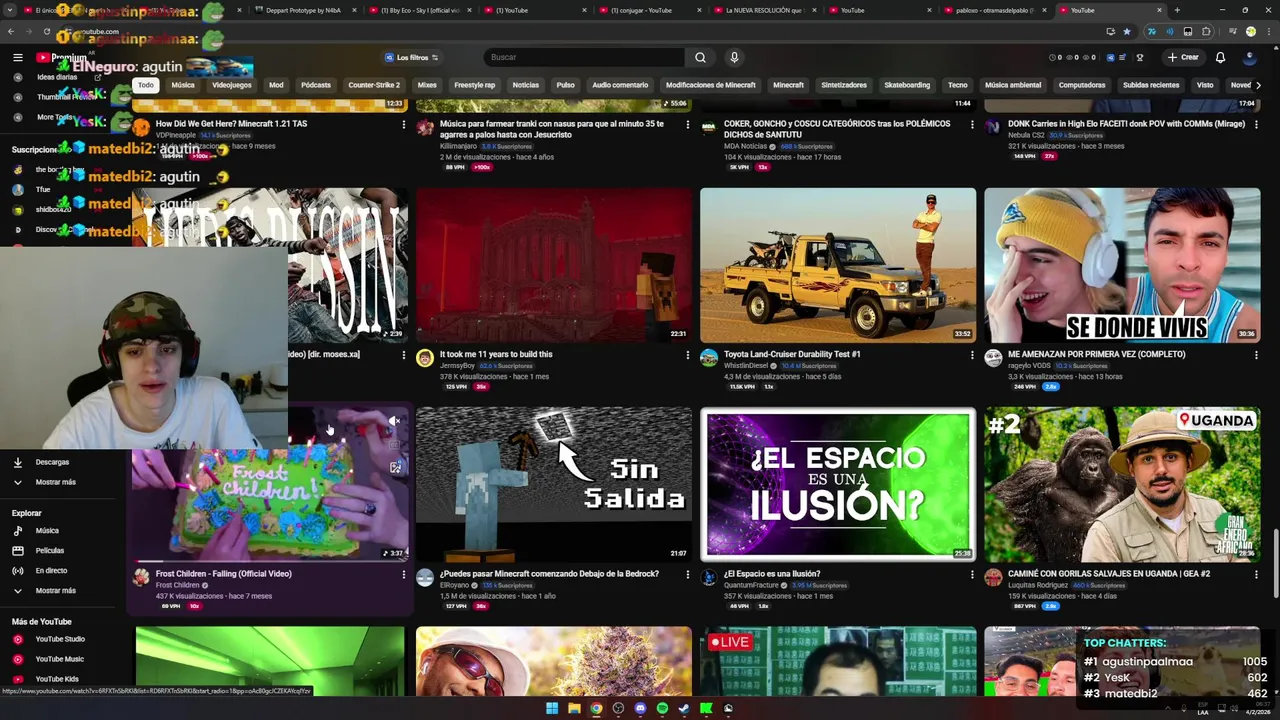Open JermsyBoy channel avatar
Screen dimensions: 1280x720
(425, 358)
